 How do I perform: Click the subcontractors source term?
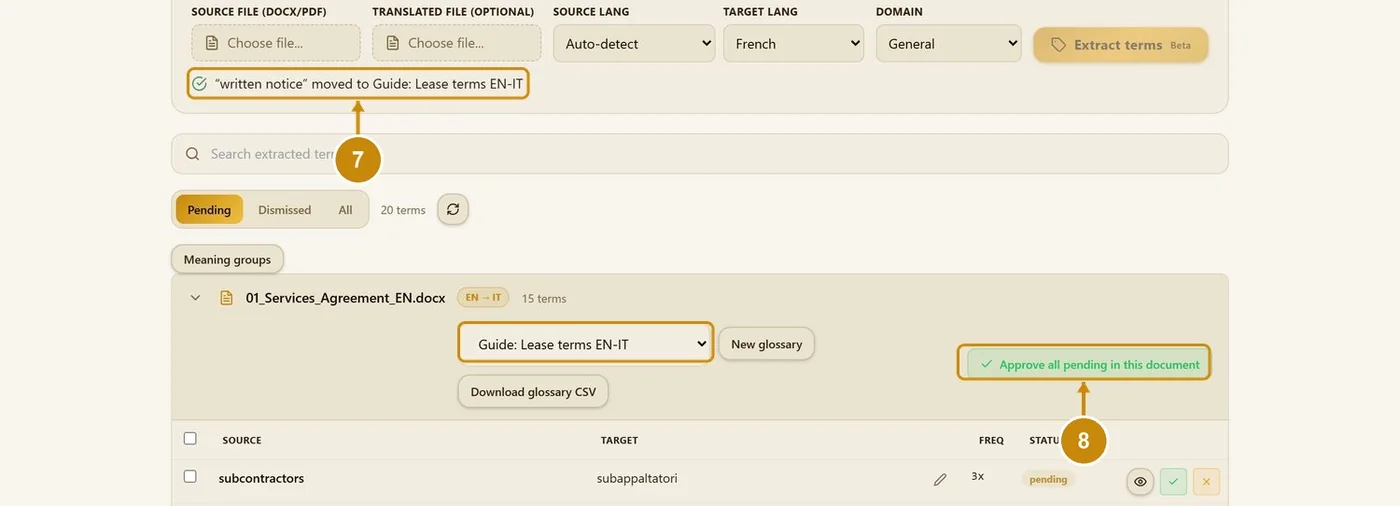pyautogui.click(x=261, y=478)
